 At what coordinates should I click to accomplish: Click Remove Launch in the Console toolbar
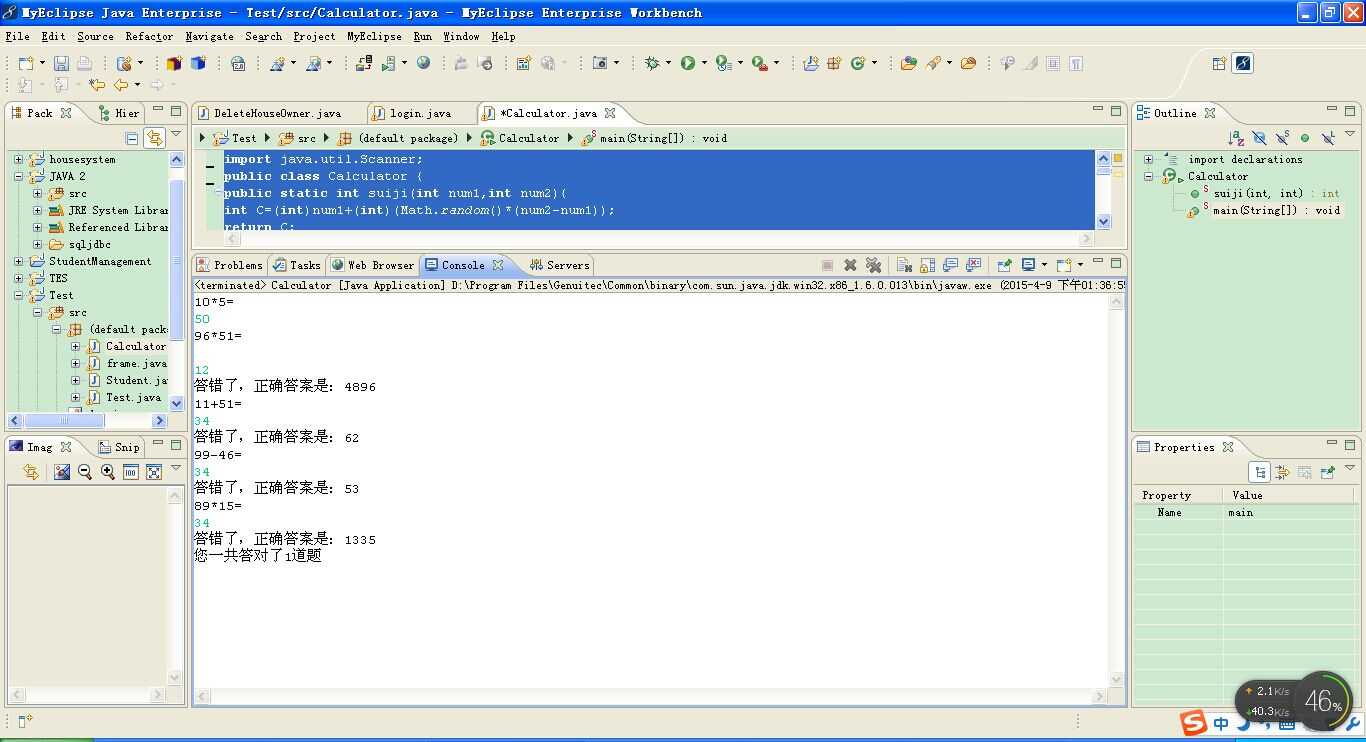[850, 265]
